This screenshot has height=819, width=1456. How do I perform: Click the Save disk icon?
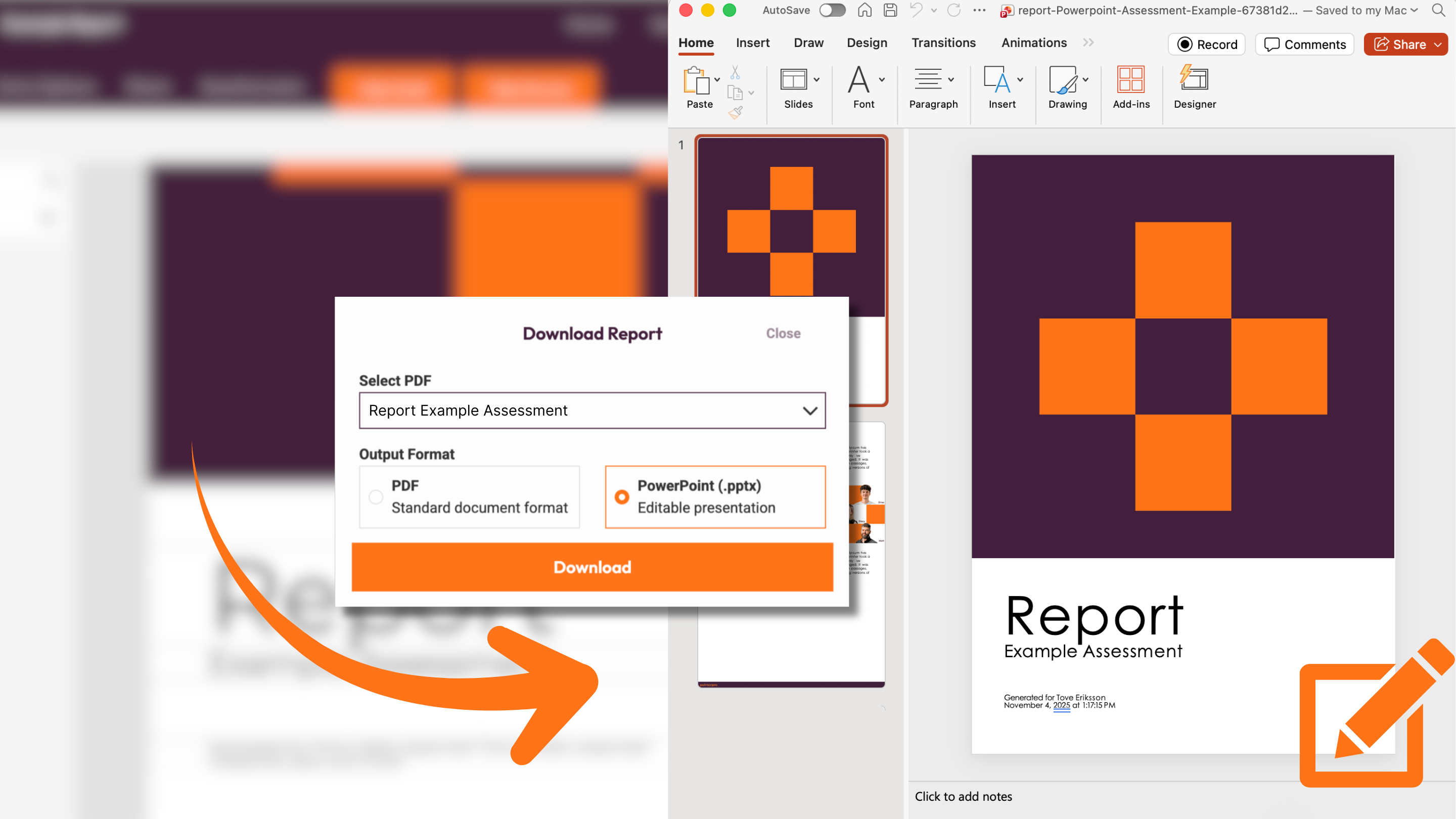coord(890,10)
